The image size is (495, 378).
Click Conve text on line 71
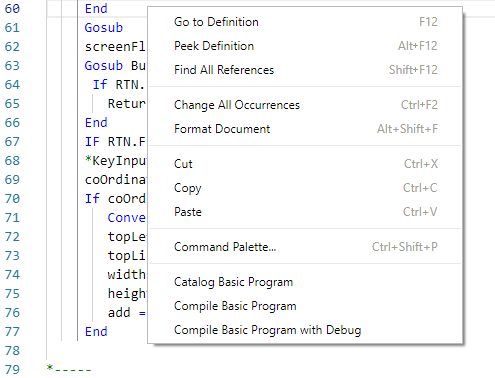coord(127,218)
